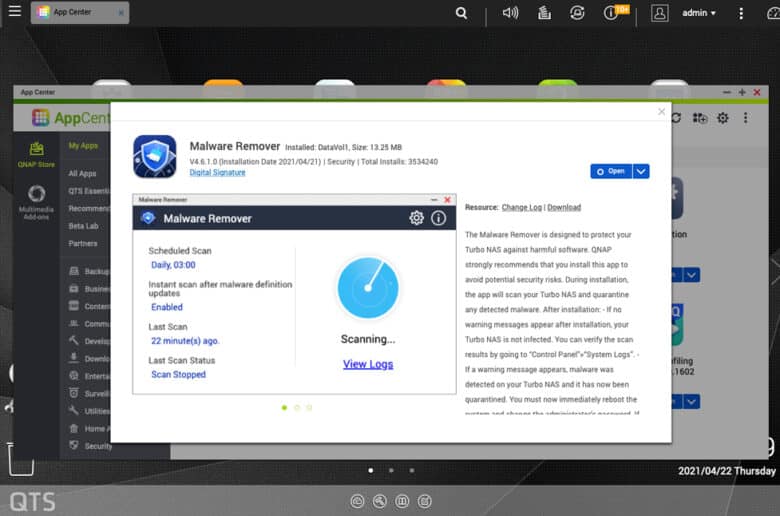
Task: Select the Communications category icon in sidebar
Action: click(74, 323)
